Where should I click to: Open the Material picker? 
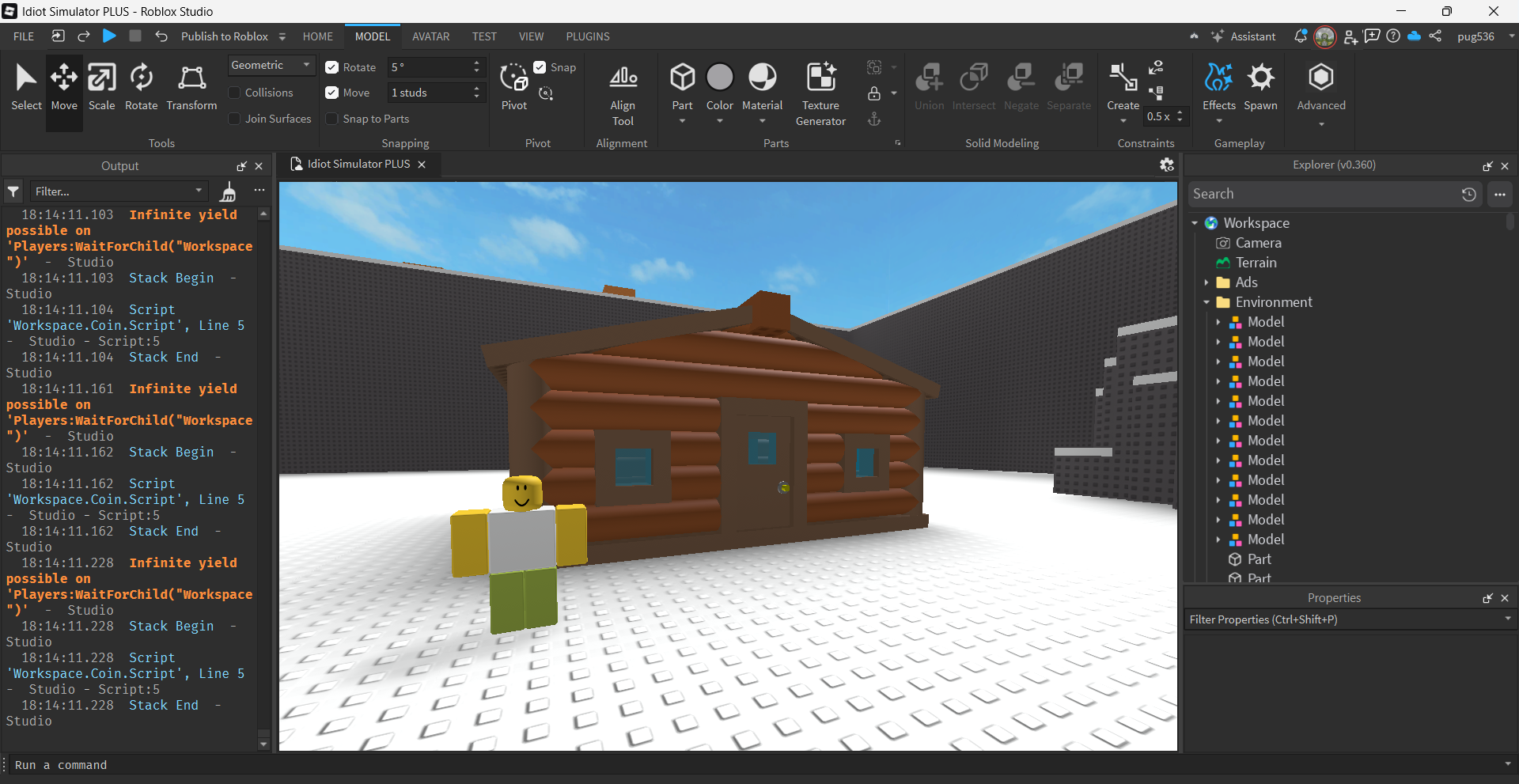point(763,78)
